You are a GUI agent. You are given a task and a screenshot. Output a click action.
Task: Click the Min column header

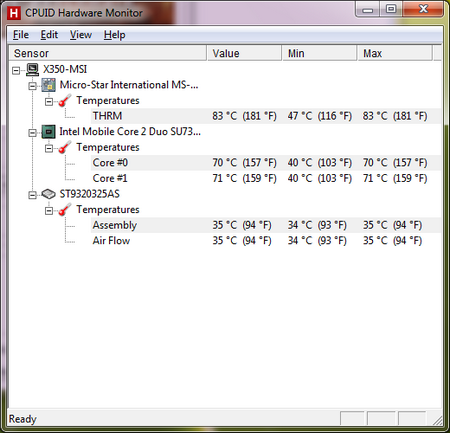[320, 53]
